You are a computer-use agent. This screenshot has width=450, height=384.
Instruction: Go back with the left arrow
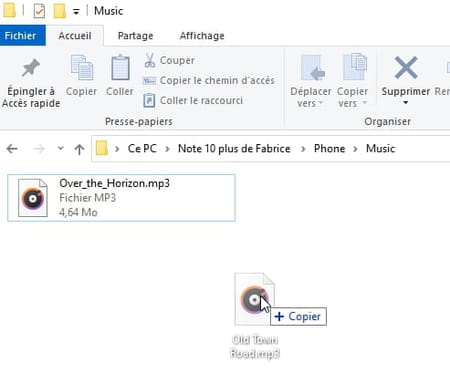[x=12, y=149]
